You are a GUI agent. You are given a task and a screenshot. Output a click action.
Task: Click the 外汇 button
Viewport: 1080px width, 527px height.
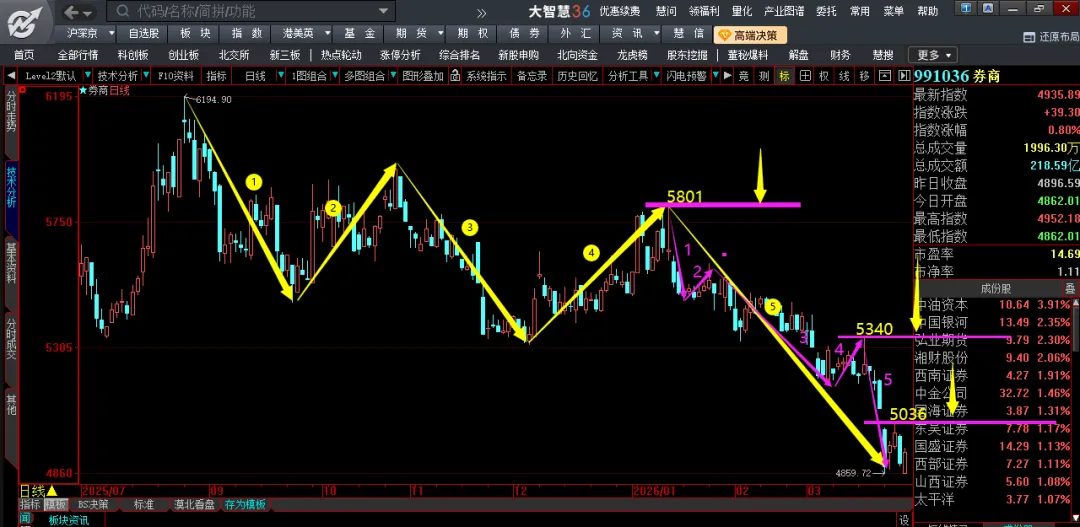[x=576, y=33]
